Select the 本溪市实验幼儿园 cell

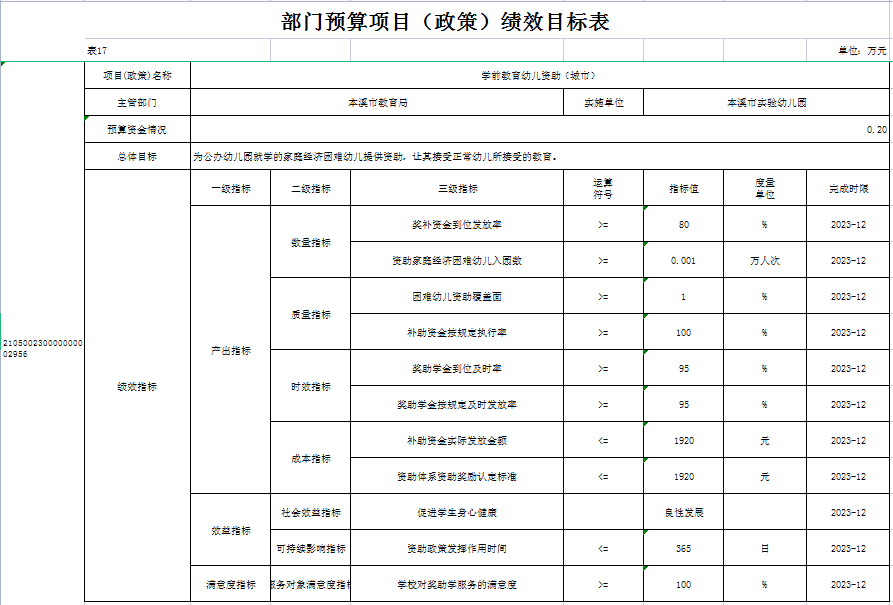767,103
